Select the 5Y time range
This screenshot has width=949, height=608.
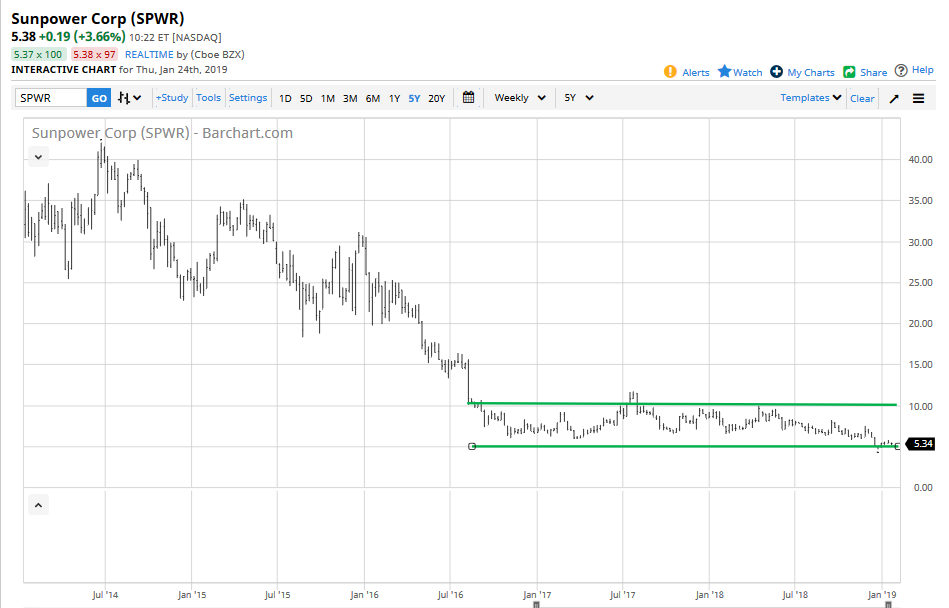tap(414, 99)
